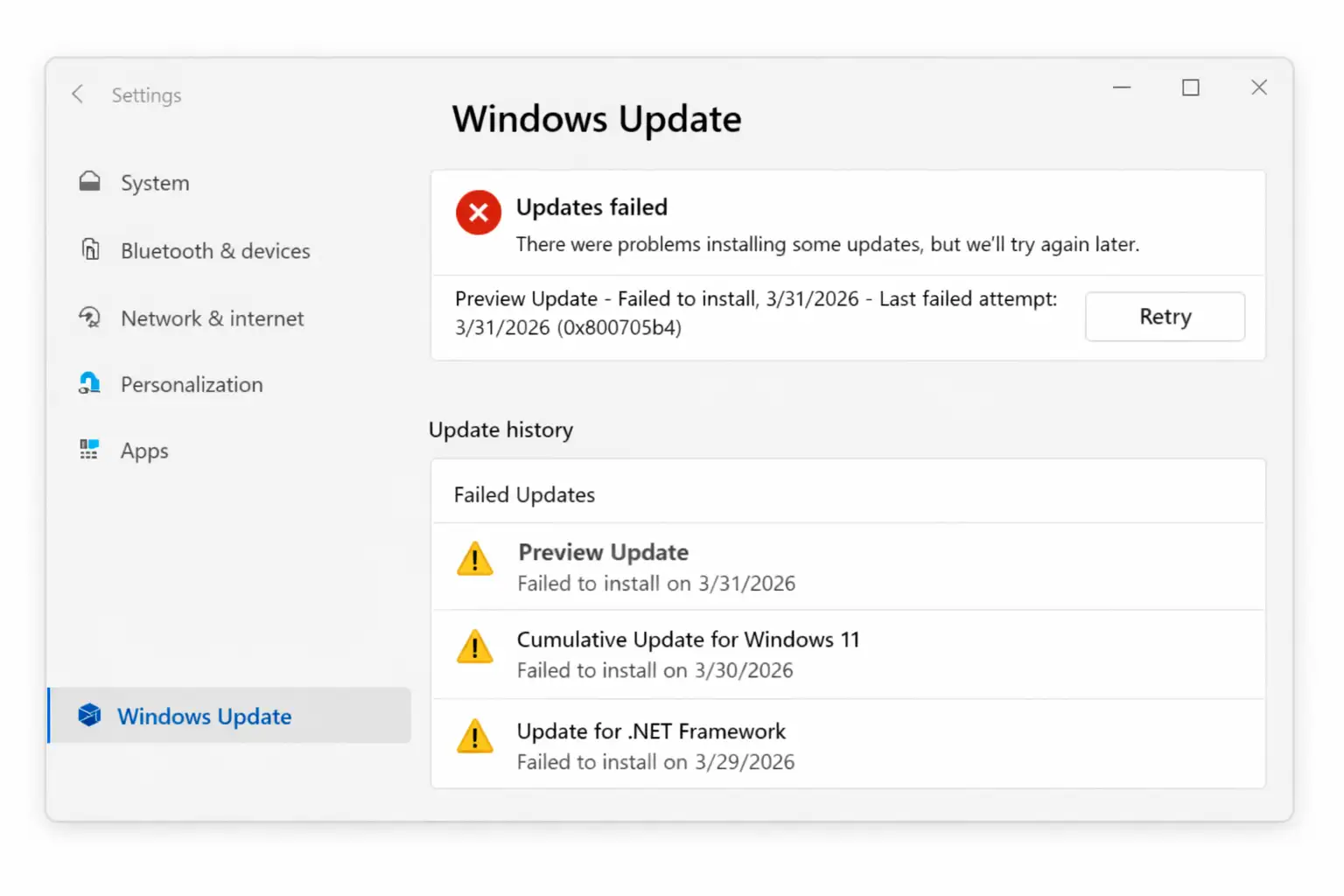The height and width of the screenshot is (896, 1344).
Task: Click the Preview Update warning icon
Action: pyautogui.click(x=475, y=559)
